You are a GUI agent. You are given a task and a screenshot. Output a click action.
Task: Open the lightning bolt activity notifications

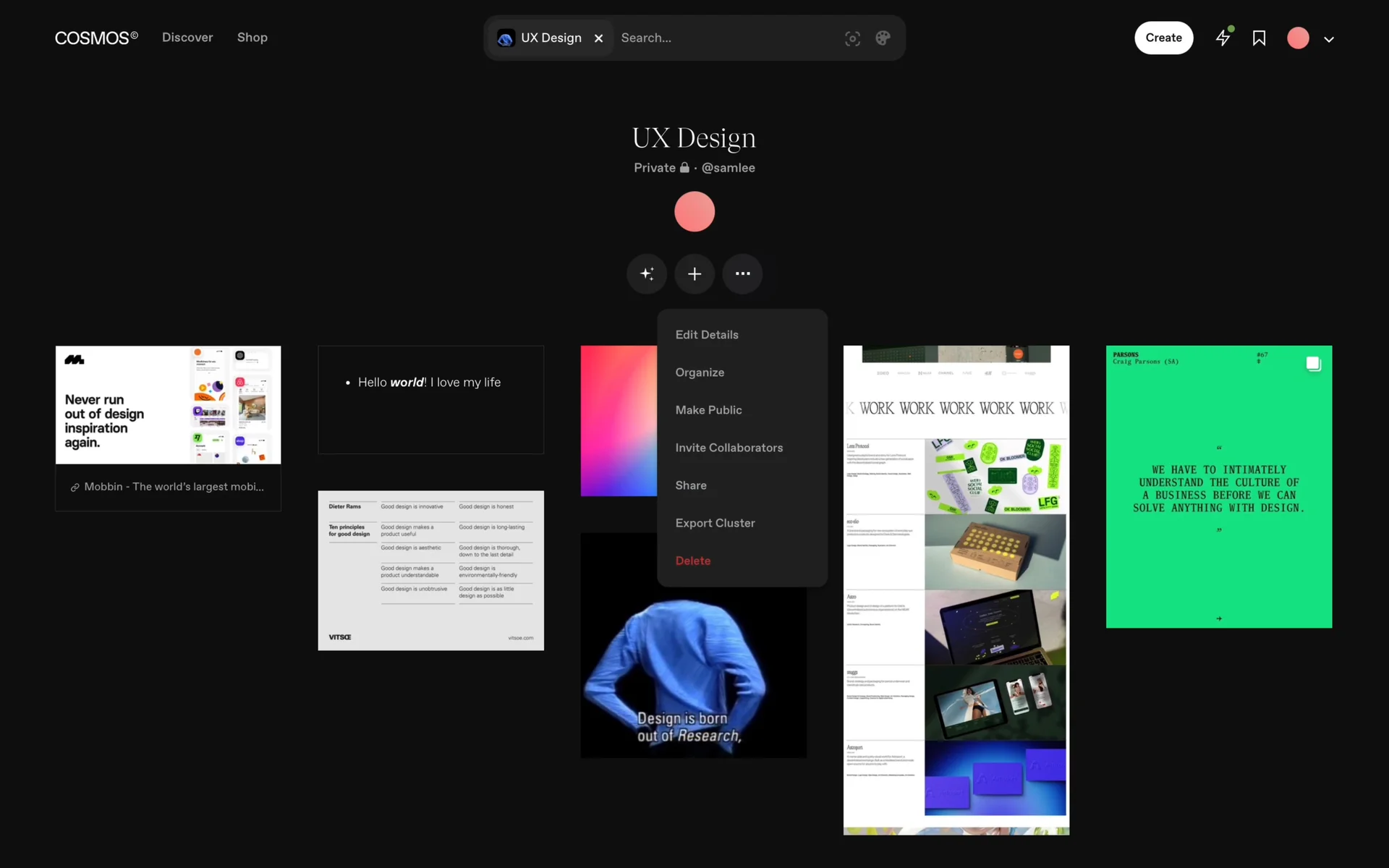pos(1223,38)
